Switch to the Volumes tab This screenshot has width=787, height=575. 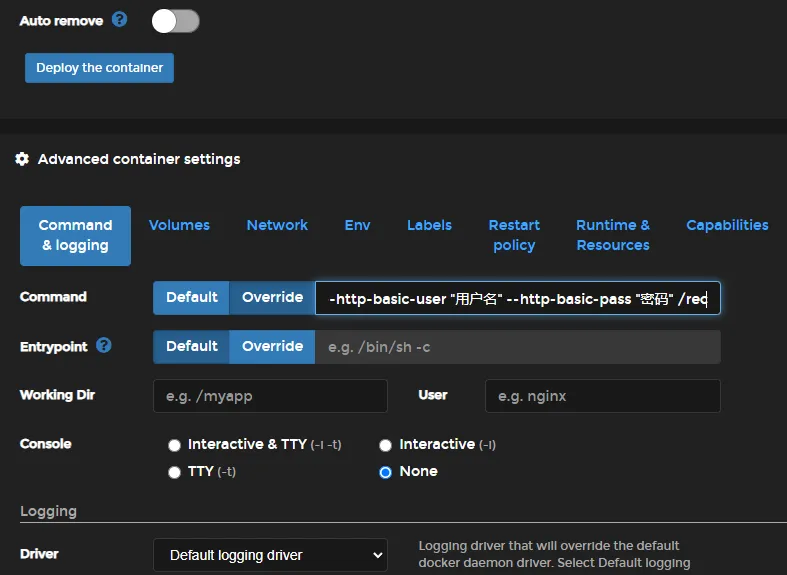pyautogui.click(x=179, y=225)
